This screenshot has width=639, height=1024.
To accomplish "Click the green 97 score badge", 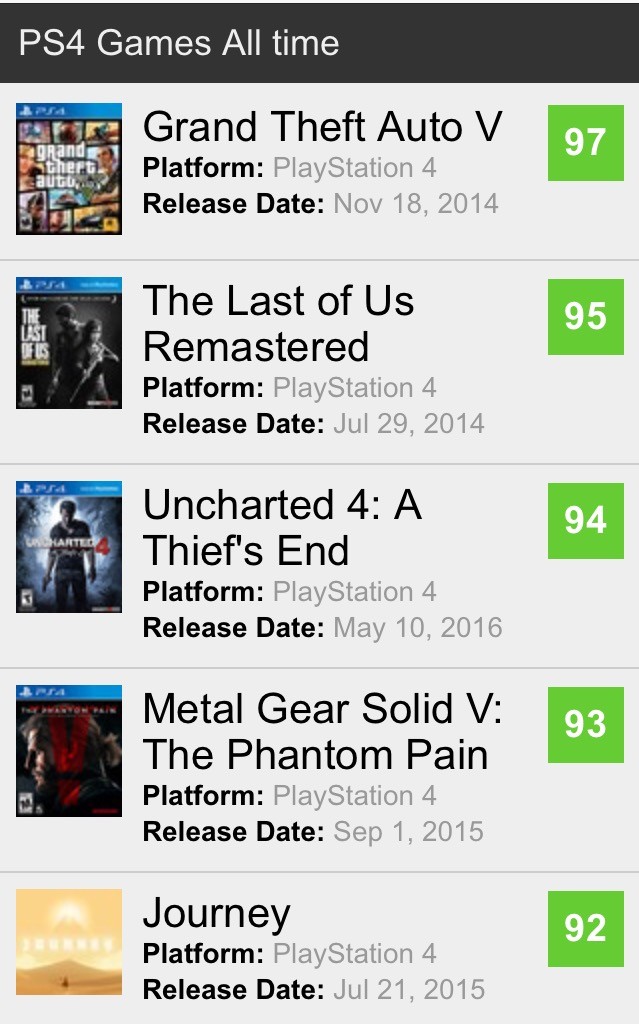I will (x=585, y=142).
